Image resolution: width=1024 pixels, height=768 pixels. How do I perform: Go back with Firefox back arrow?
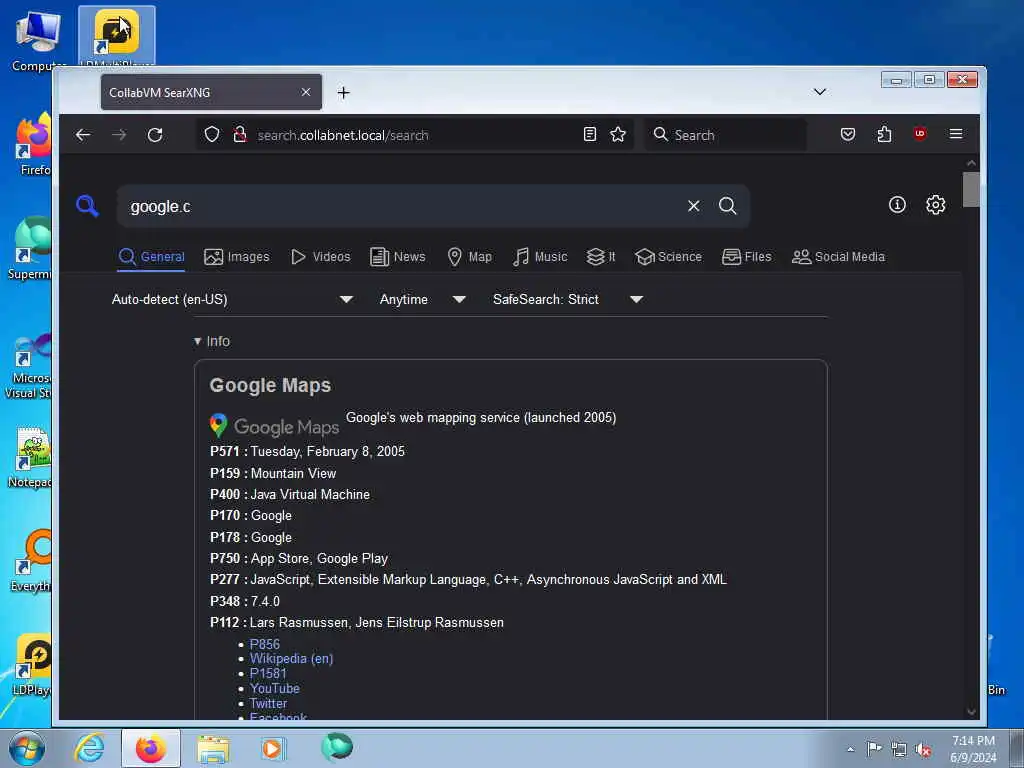(83, 135)
